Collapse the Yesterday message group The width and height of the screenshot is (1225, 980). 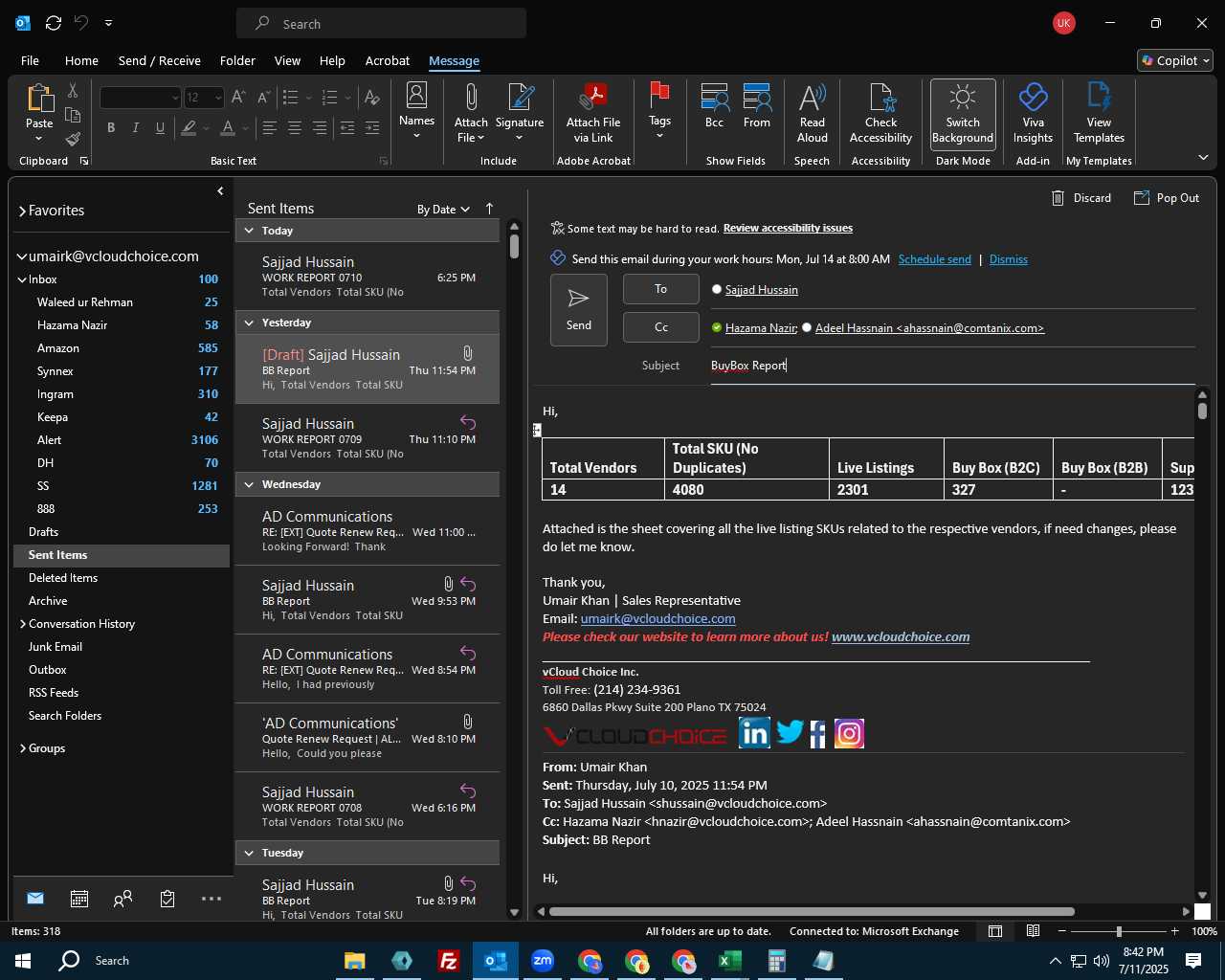coord(249,323)
